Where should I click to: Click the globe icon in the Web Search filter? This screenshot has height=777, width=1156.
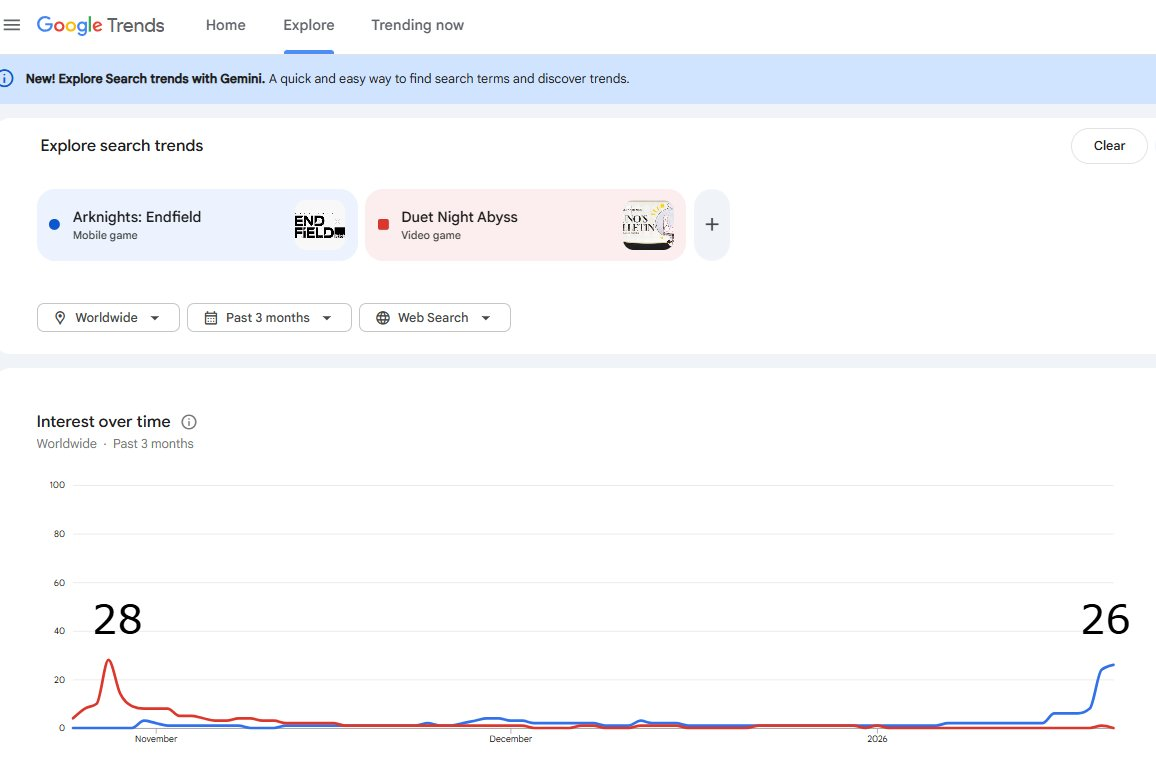click(x=383, y=318)
